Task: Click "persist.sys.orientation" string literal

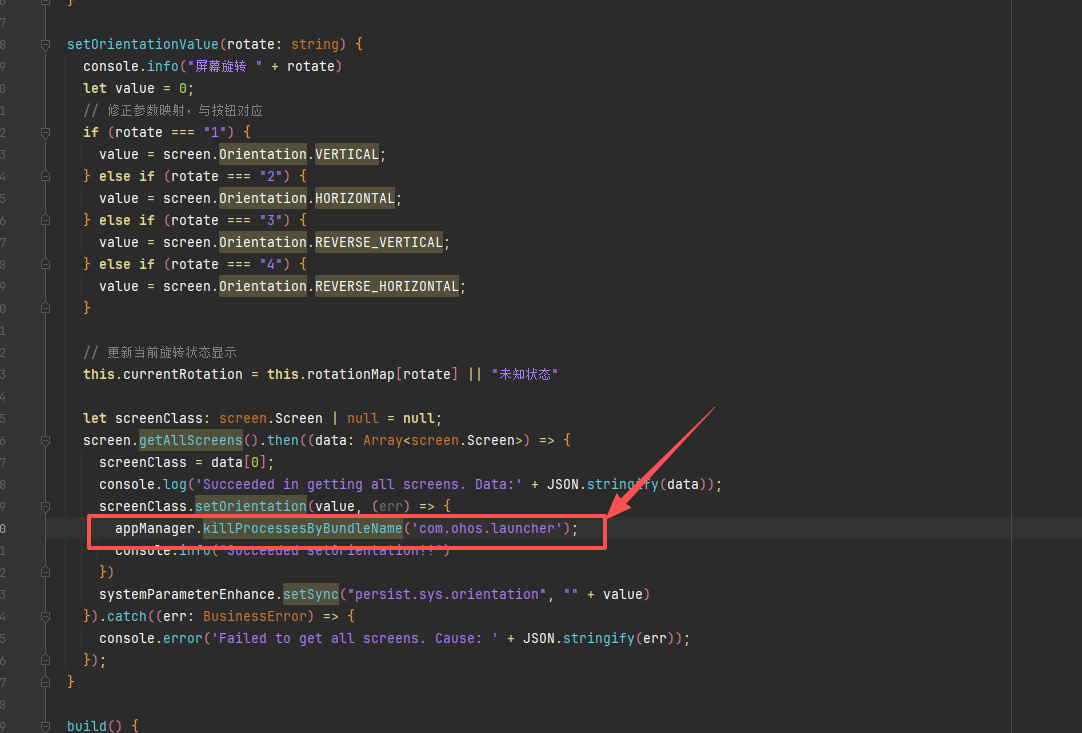Action: (x=446, y=594)
